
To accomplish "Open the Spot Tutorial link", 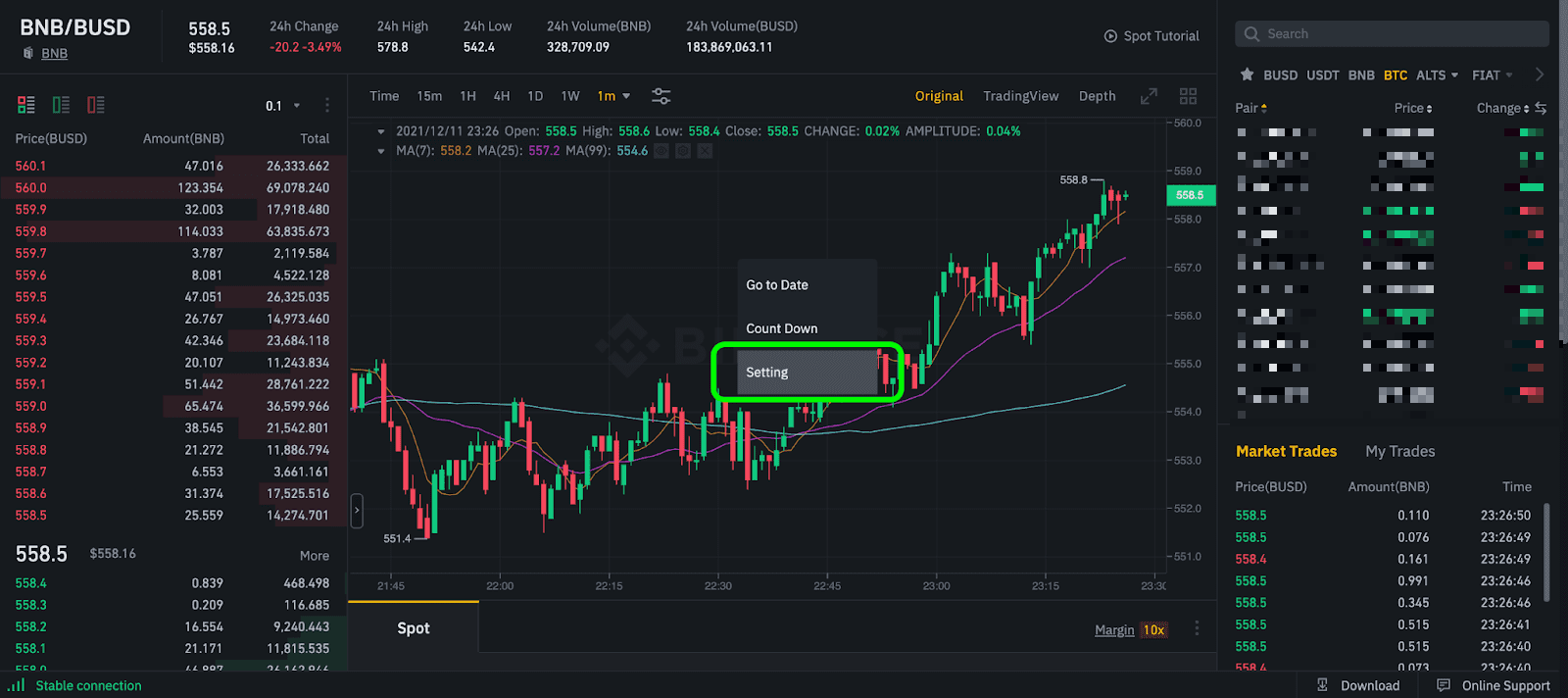I will tap(1151, 36).
